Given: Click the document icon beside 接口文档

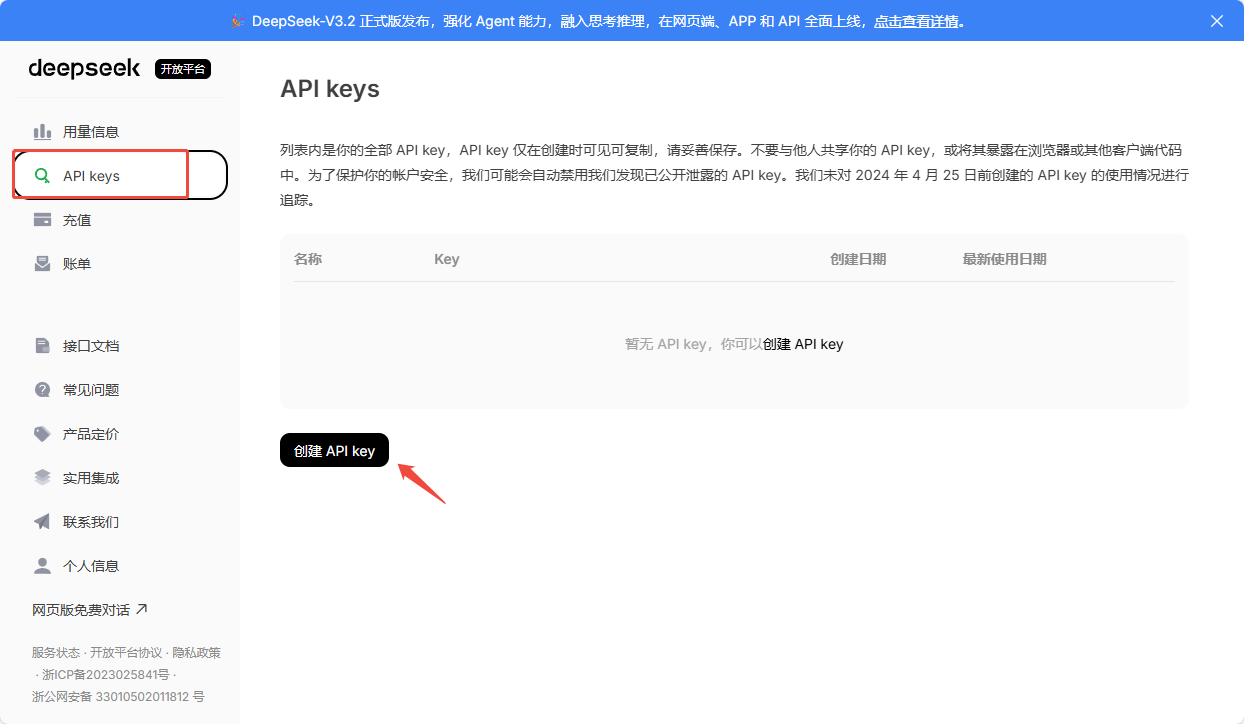Looking at the screenshot, I should coord(42,346).
